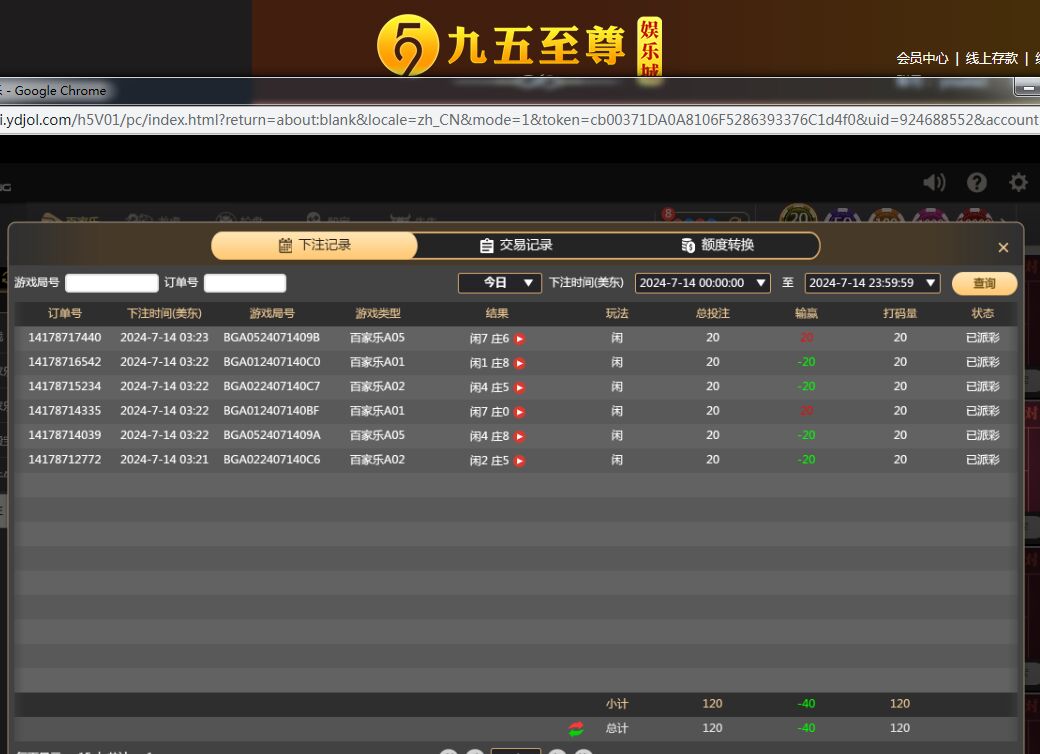Click the 游戏局号 input field
This screenshot has width=1040, height=754.
coord(112,283)
